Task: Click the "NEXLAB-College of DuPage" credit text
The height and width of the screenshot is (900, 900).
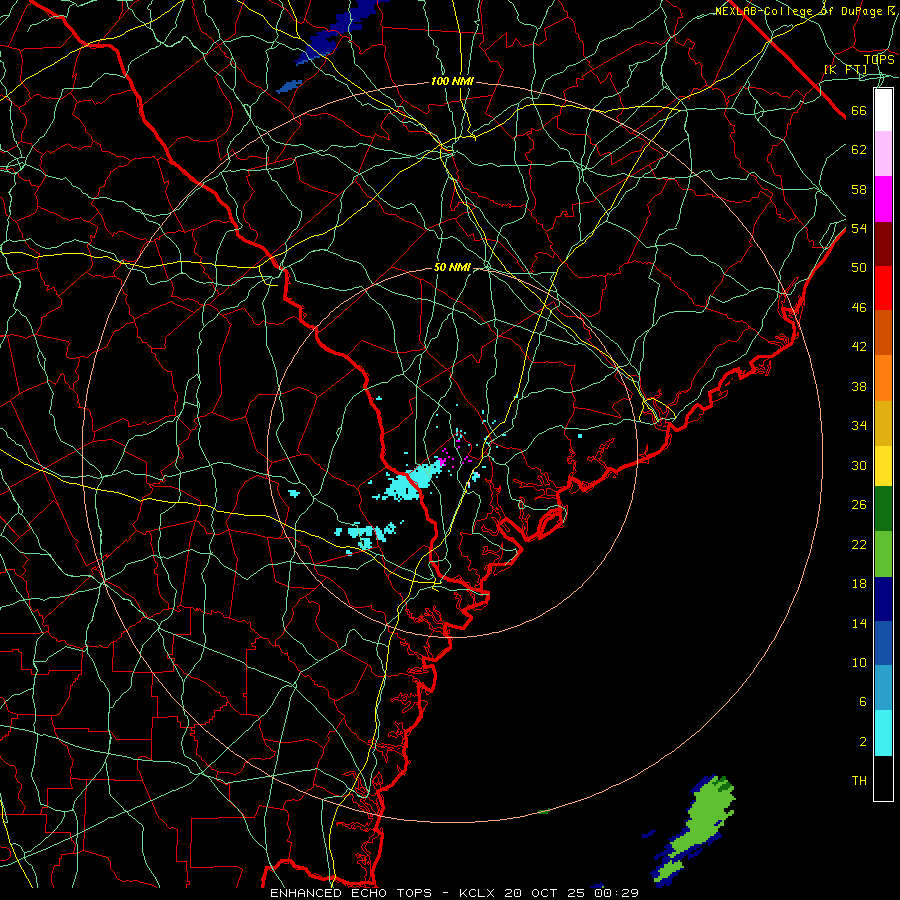Action: [799, 11]
